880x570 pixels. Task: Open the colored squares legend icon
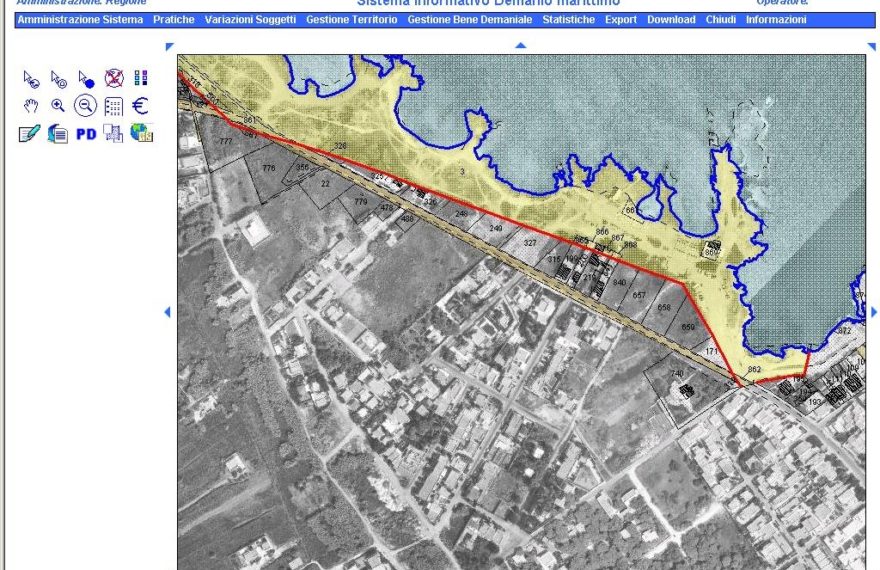coord(141,78)
